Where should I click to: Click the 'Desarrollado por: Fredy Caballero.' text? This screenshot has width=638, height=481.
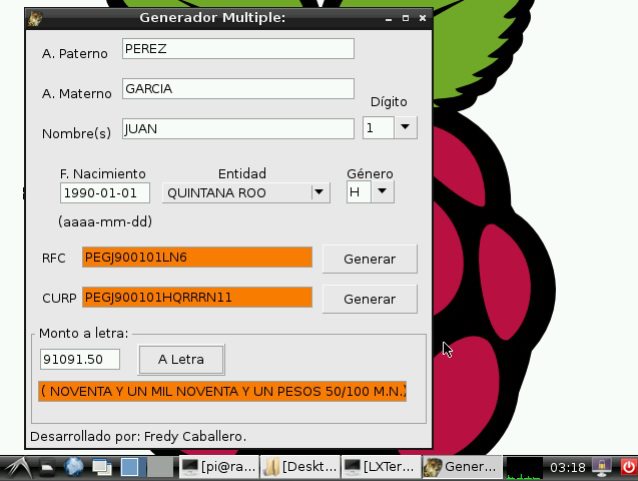pos(138,437)
